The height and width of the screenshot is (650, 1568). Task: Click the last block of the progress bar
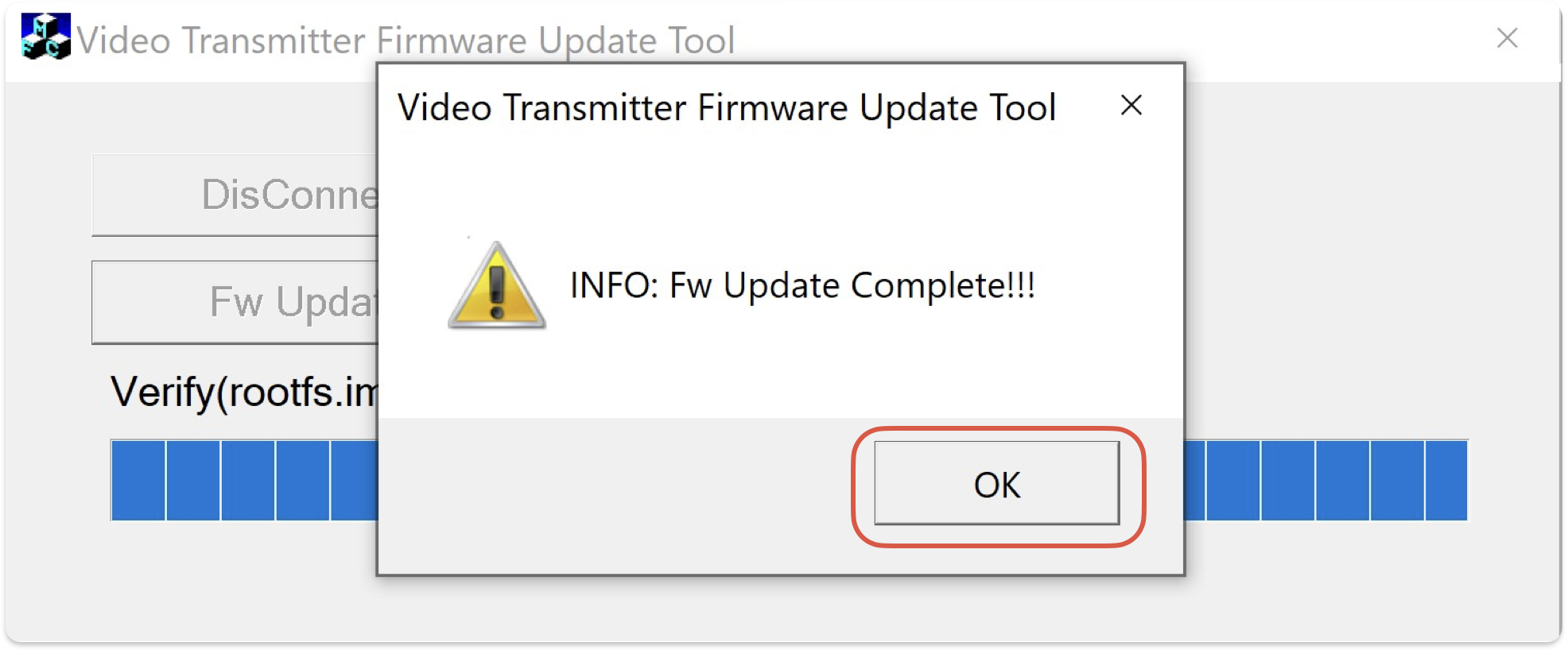pyautogui.click(x=1446, y=481)
